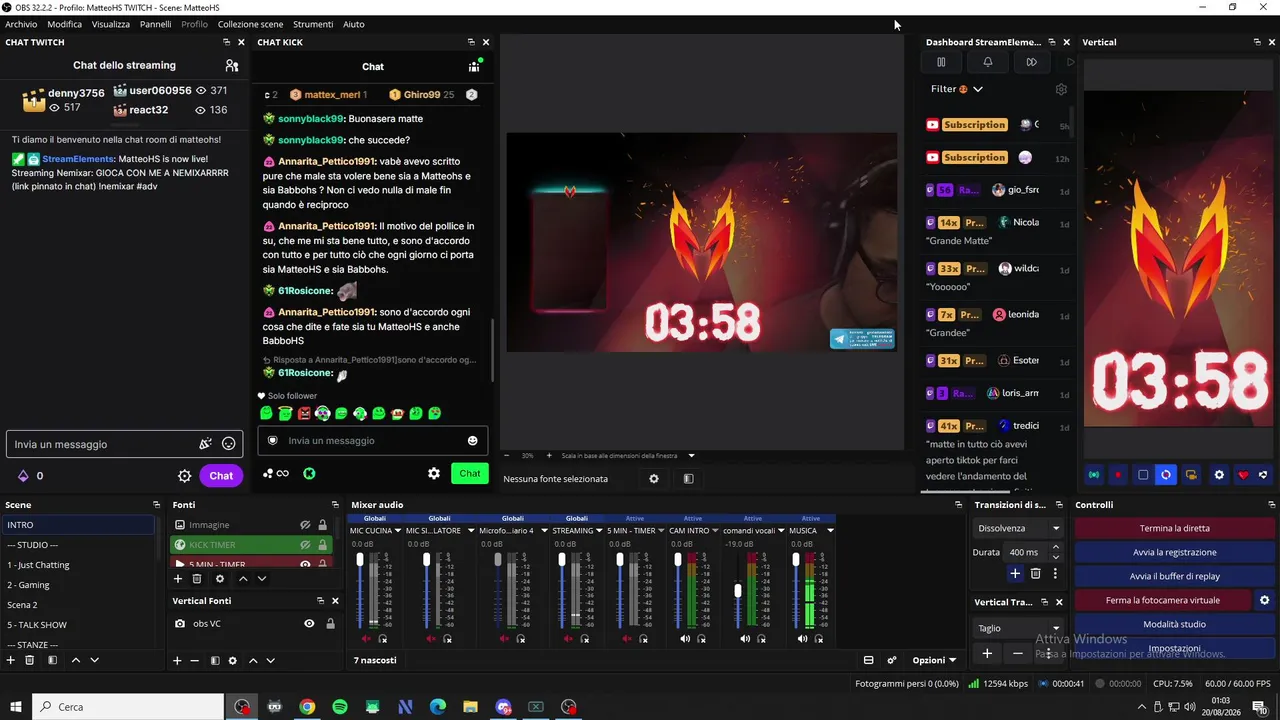Click Avvia il buffer di replay
The height and width of the screenshot is (720, 1280).
1175,576
